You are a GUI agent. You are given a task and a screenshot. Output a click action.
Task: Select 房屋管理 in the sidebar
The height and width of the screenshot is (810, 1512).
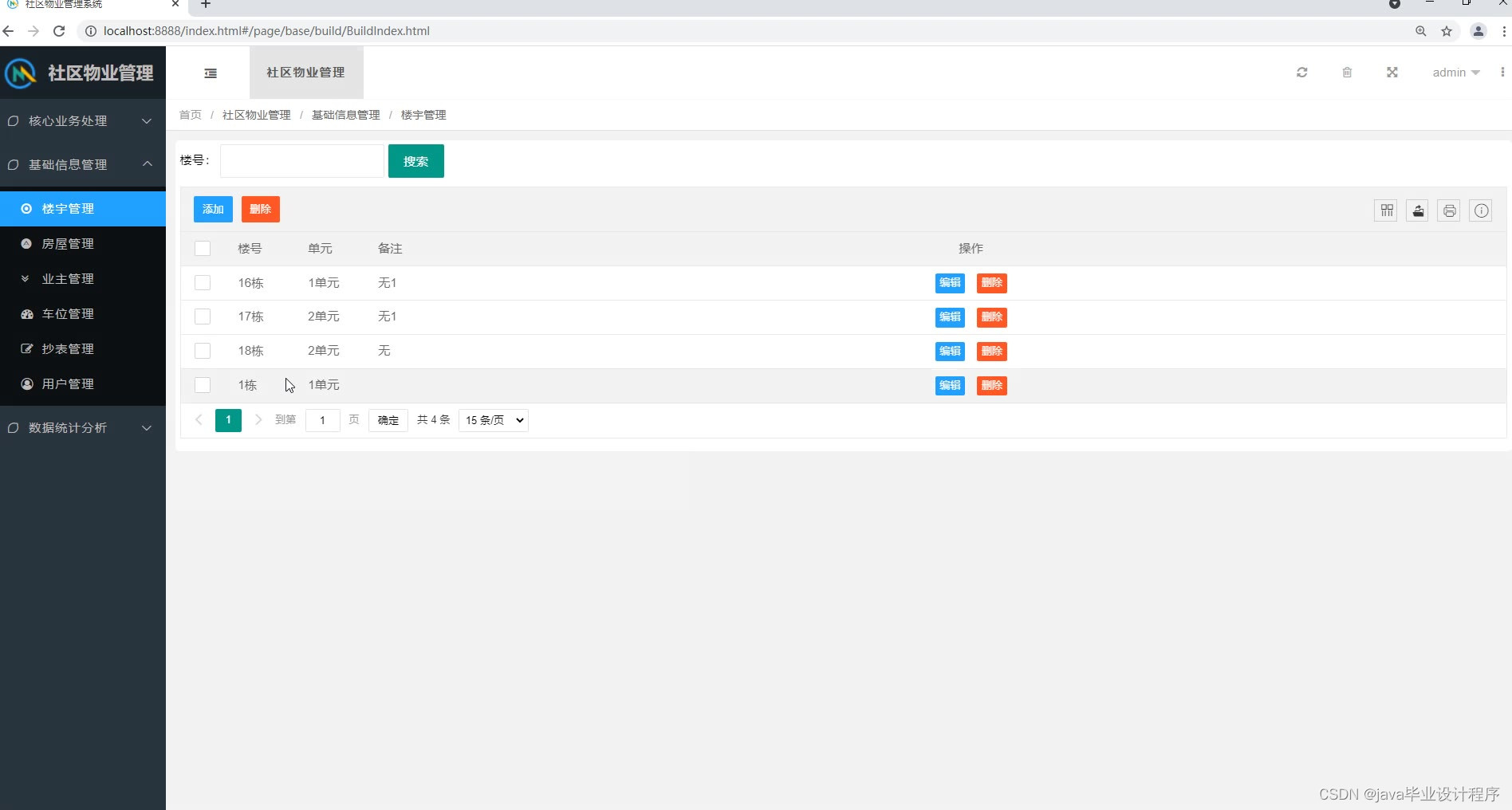pyautogui.click(x=68, y=243)
